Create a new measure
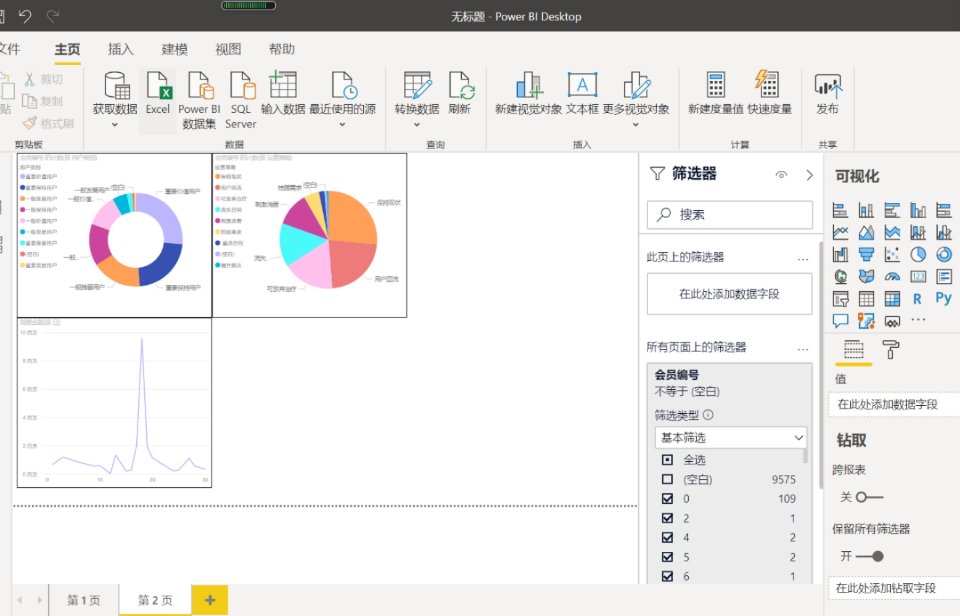Image resolution: width=960 pixels, height=616 pixels. (x=715, y=85)
